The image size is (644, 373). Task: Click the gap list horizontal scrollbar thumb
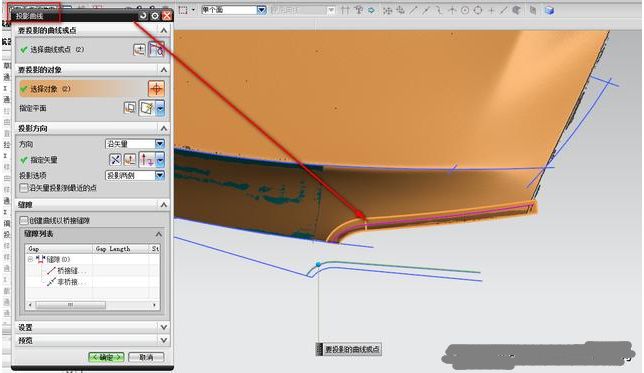[x=70, y=305]
